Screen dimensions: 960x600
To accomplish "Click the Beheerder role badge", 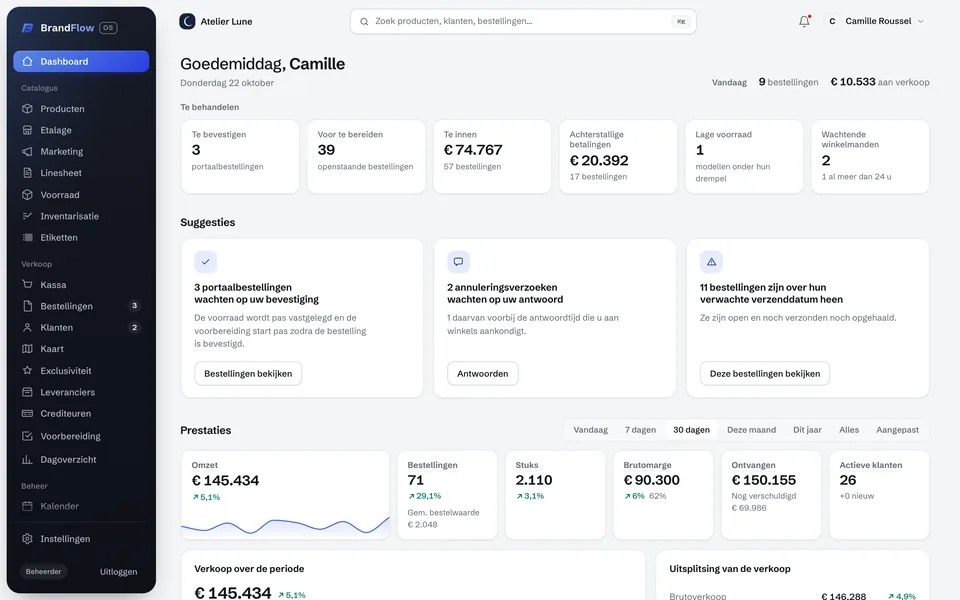I will (43, 572).
